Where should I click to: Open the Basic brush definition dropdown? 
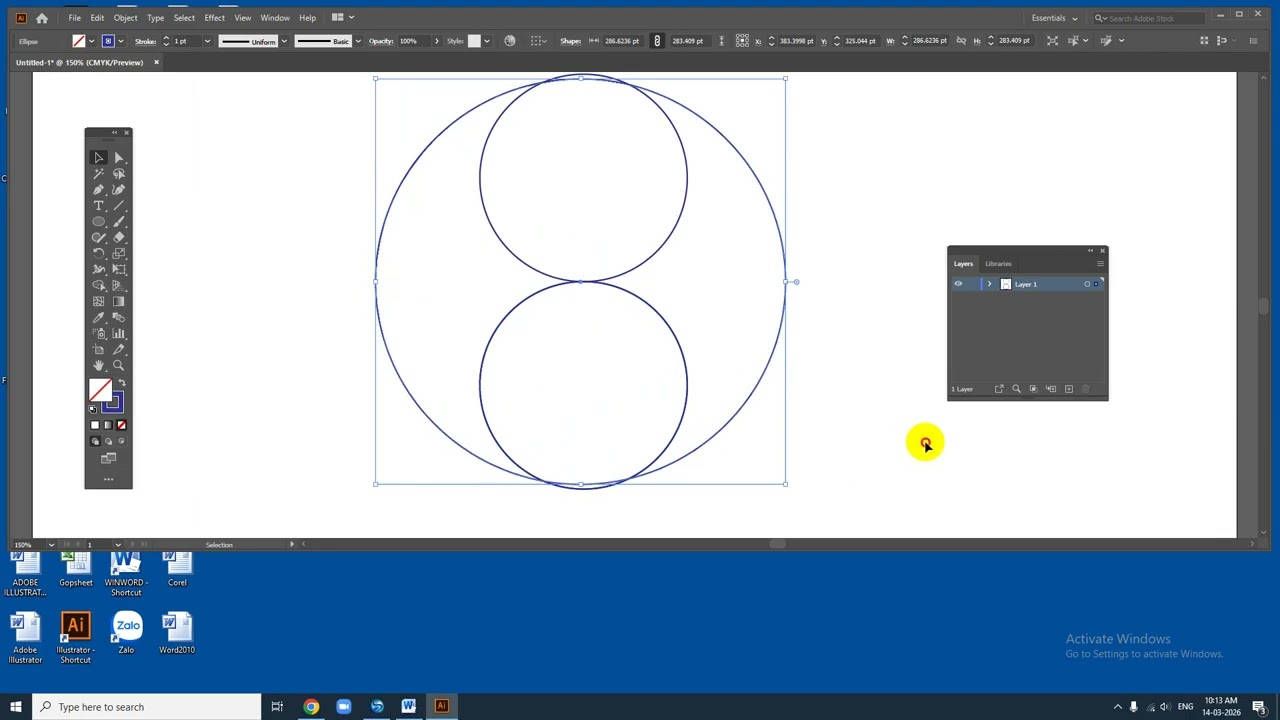coord(357,41)
